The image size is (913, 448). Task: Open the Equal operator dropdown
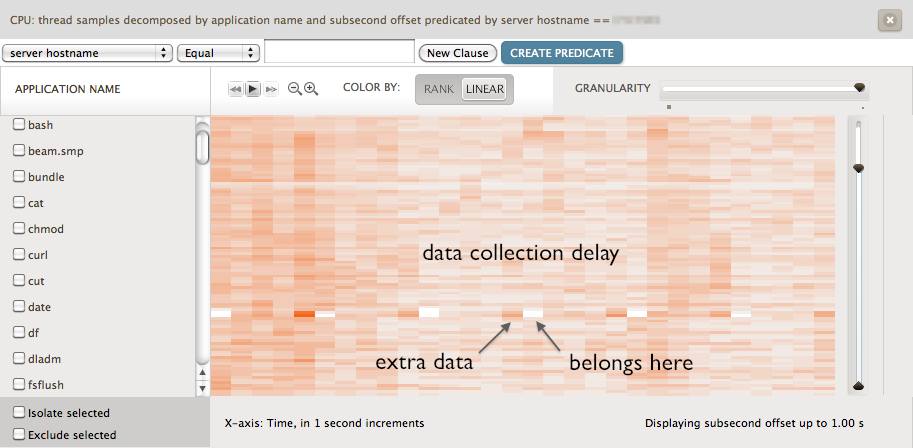click(x=218, y=53)
